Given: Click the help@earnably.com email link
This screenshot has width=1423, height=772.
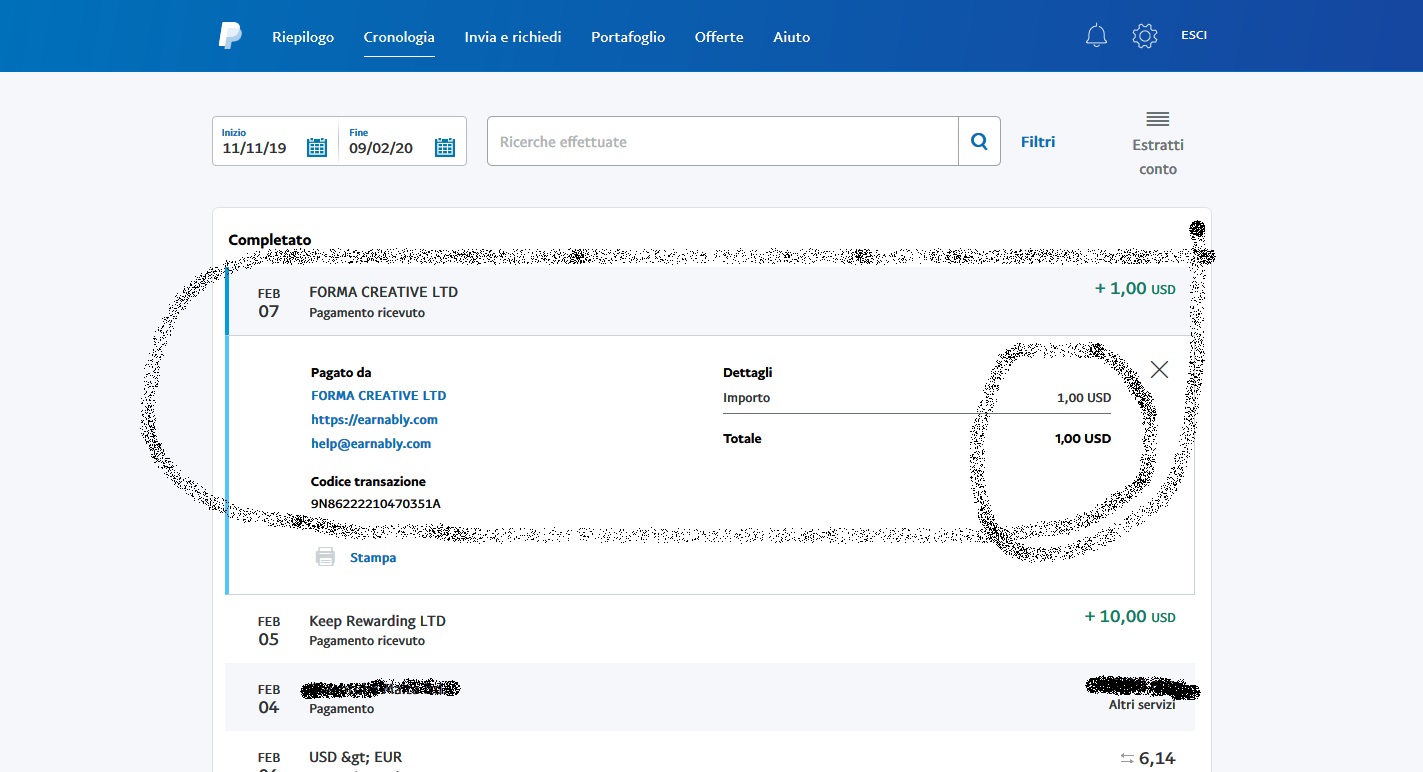Looking at the screenshot, I should pos(371,443).
